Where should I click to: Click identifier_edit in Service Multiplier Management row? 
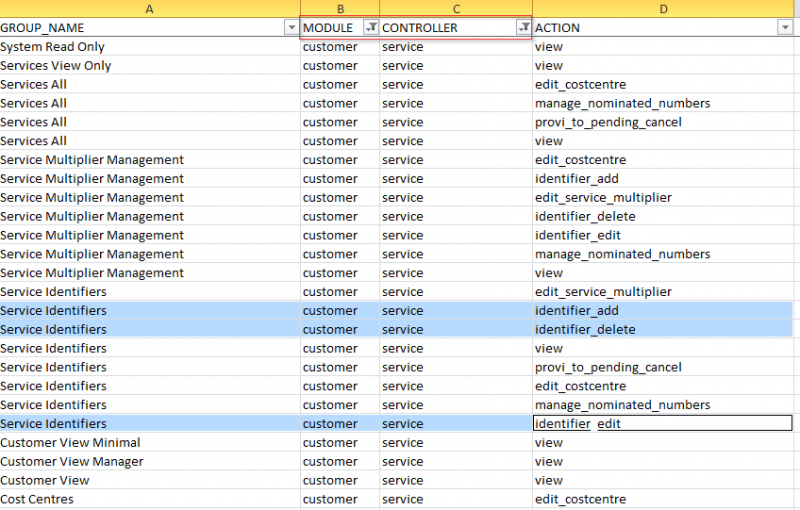tap(663, 235)
